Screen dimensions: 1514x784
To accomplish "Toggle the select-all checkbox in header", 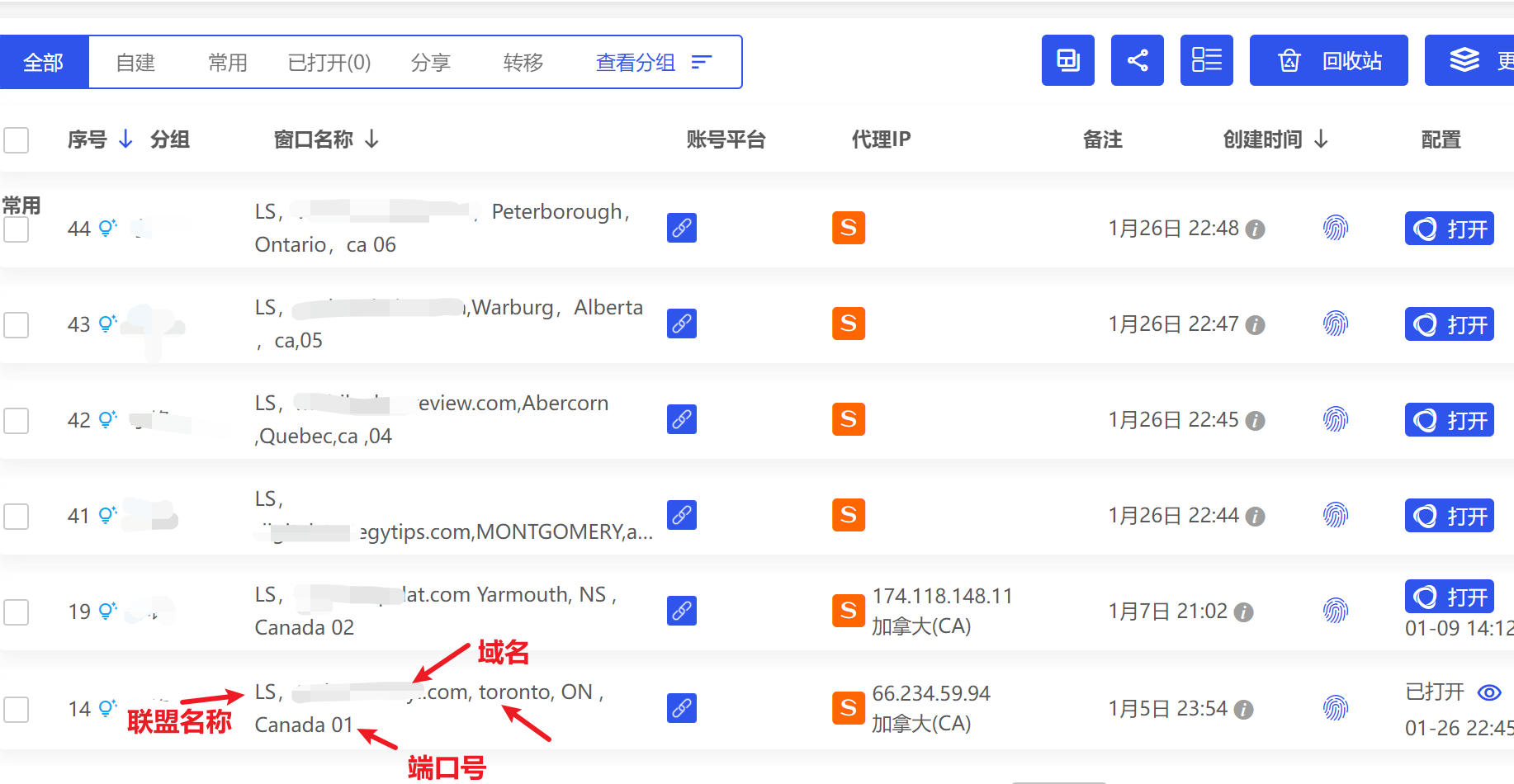I will tap(17, 140).
